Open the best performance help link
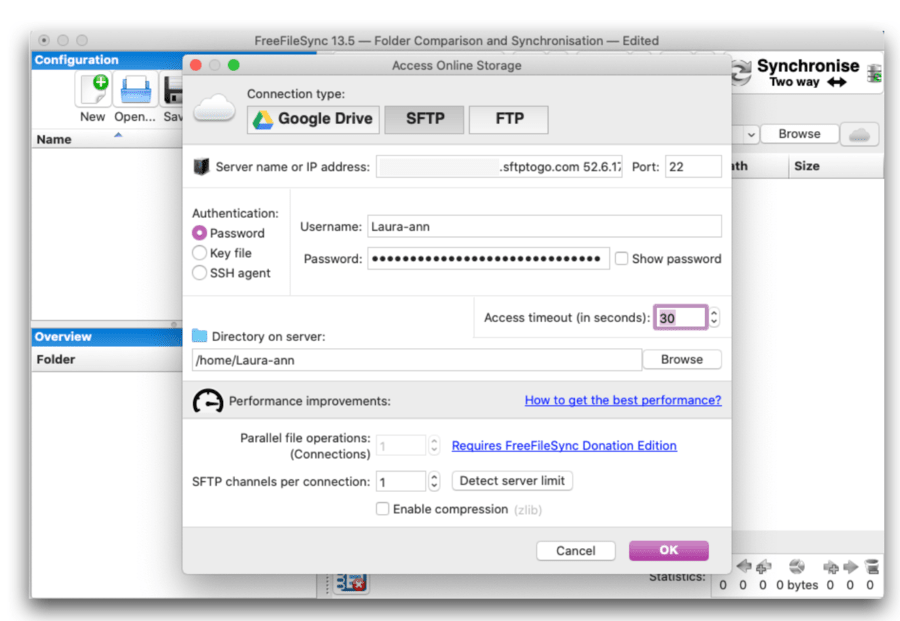This screenshot has height=621, width=900. (622, 399)
